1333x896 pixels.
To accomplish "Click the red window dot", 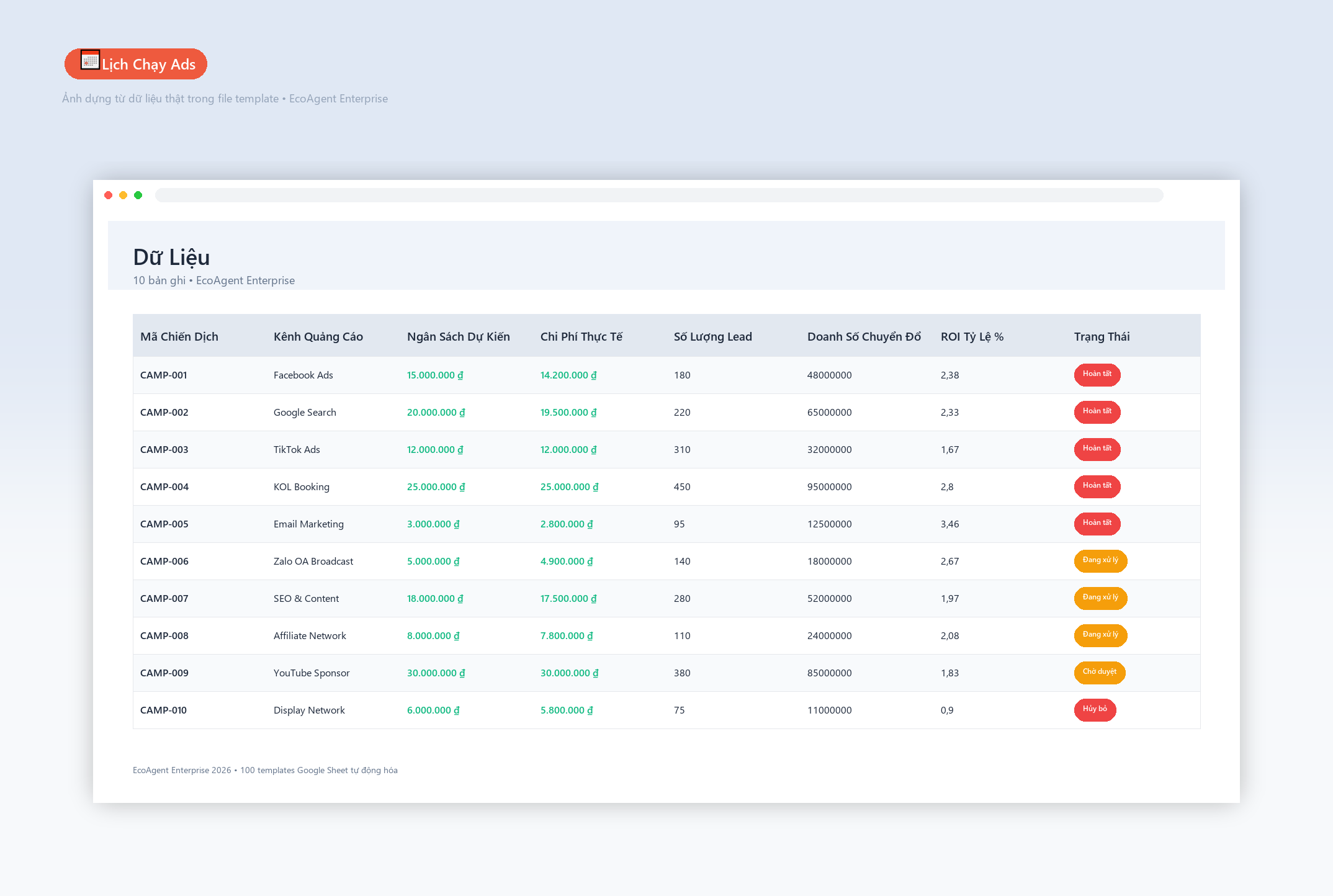I will coord(109,195).
